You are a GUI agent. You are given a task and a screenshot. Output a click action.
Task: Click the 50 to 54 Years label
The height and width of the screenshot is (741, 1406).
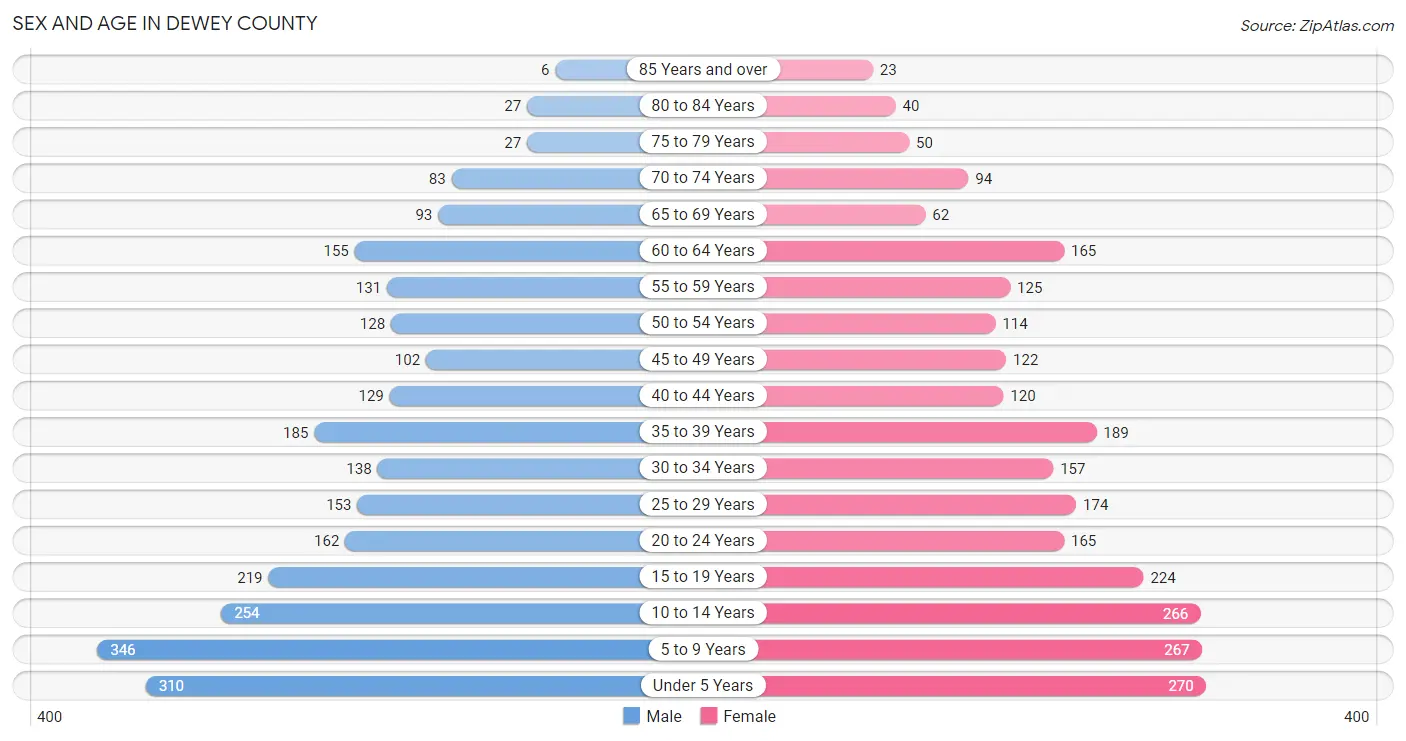tap(703, 322)
